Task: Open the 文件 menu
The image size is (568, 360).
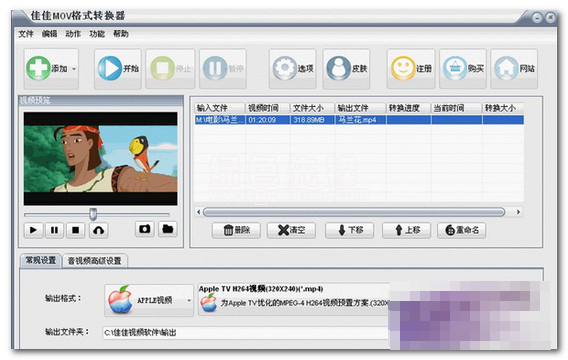Action: (x=26, y=34)
